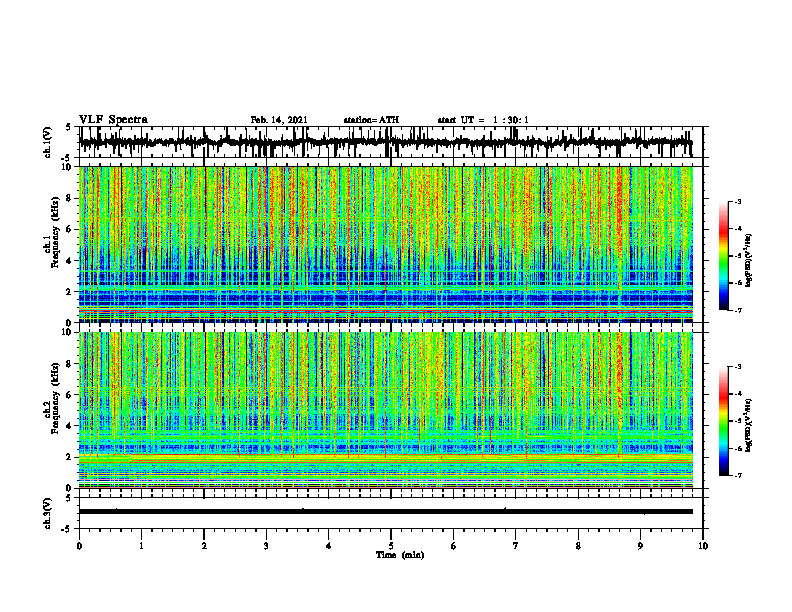Click the ch.3(V) axis label
The width and height of the screenshot is (792, 612).
(x=47, y=513)
